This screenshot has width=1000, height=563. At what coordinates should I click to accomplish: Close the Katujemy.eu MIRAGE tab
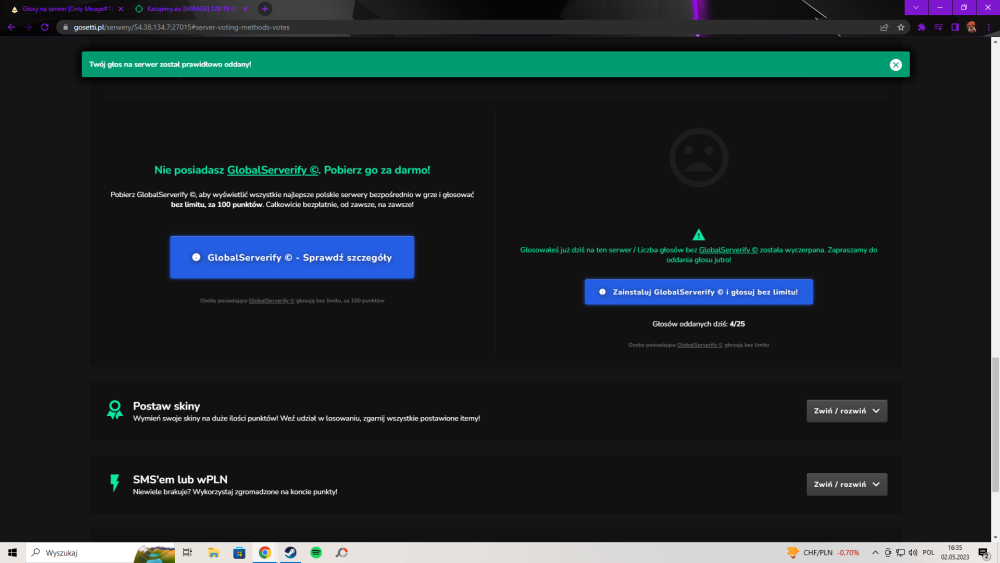tap(245, 9)
